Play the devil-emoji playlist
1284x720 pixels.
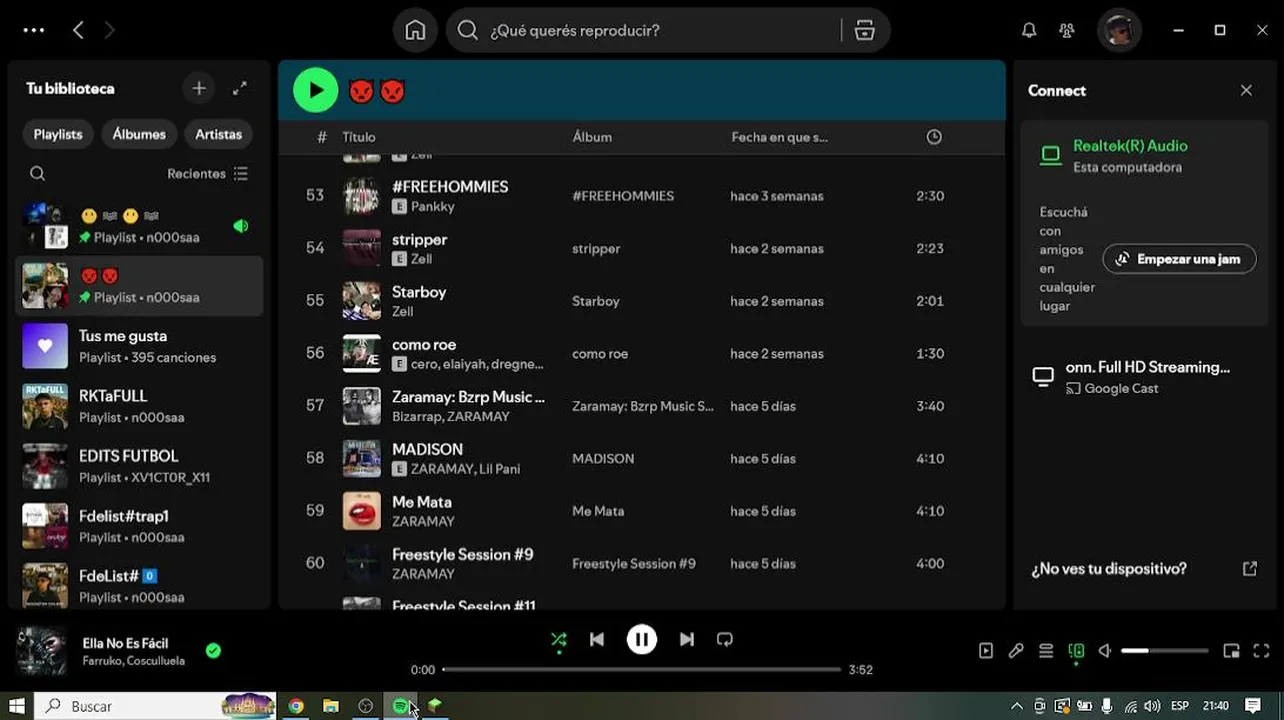point(315,90)
